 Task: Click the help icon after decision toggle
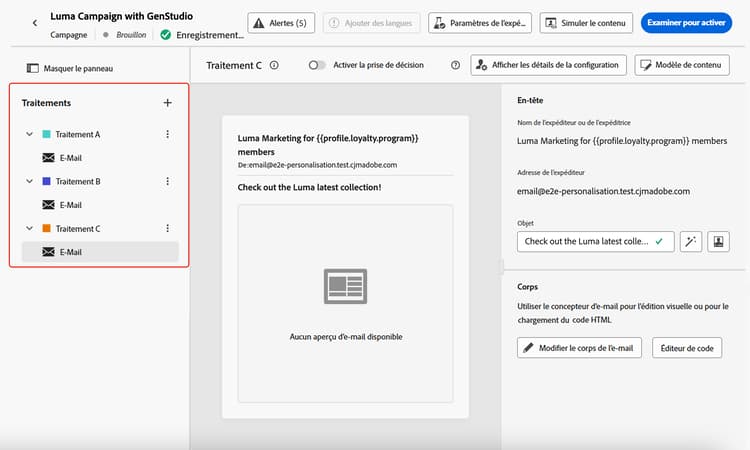point(455,65)
